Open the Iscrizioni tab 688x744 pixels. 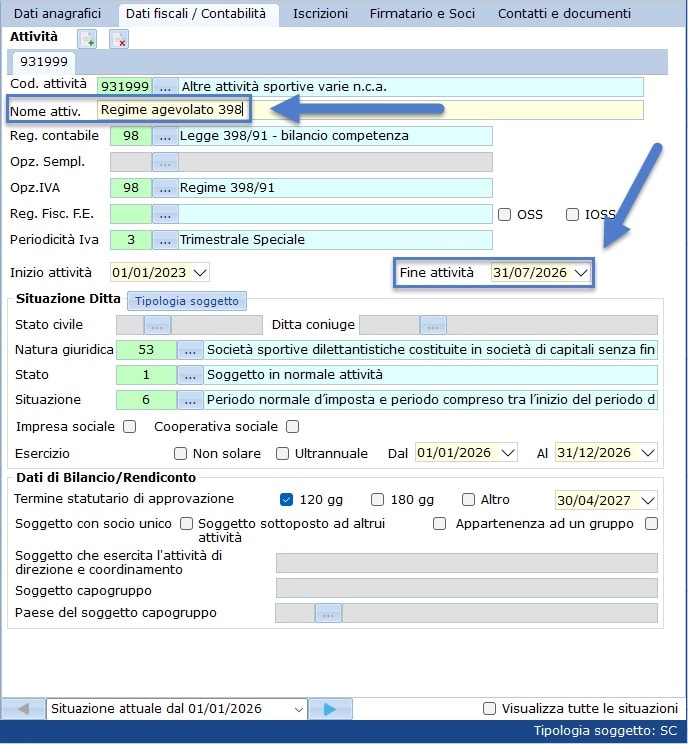pyautogui.click(x=320, y=14)
